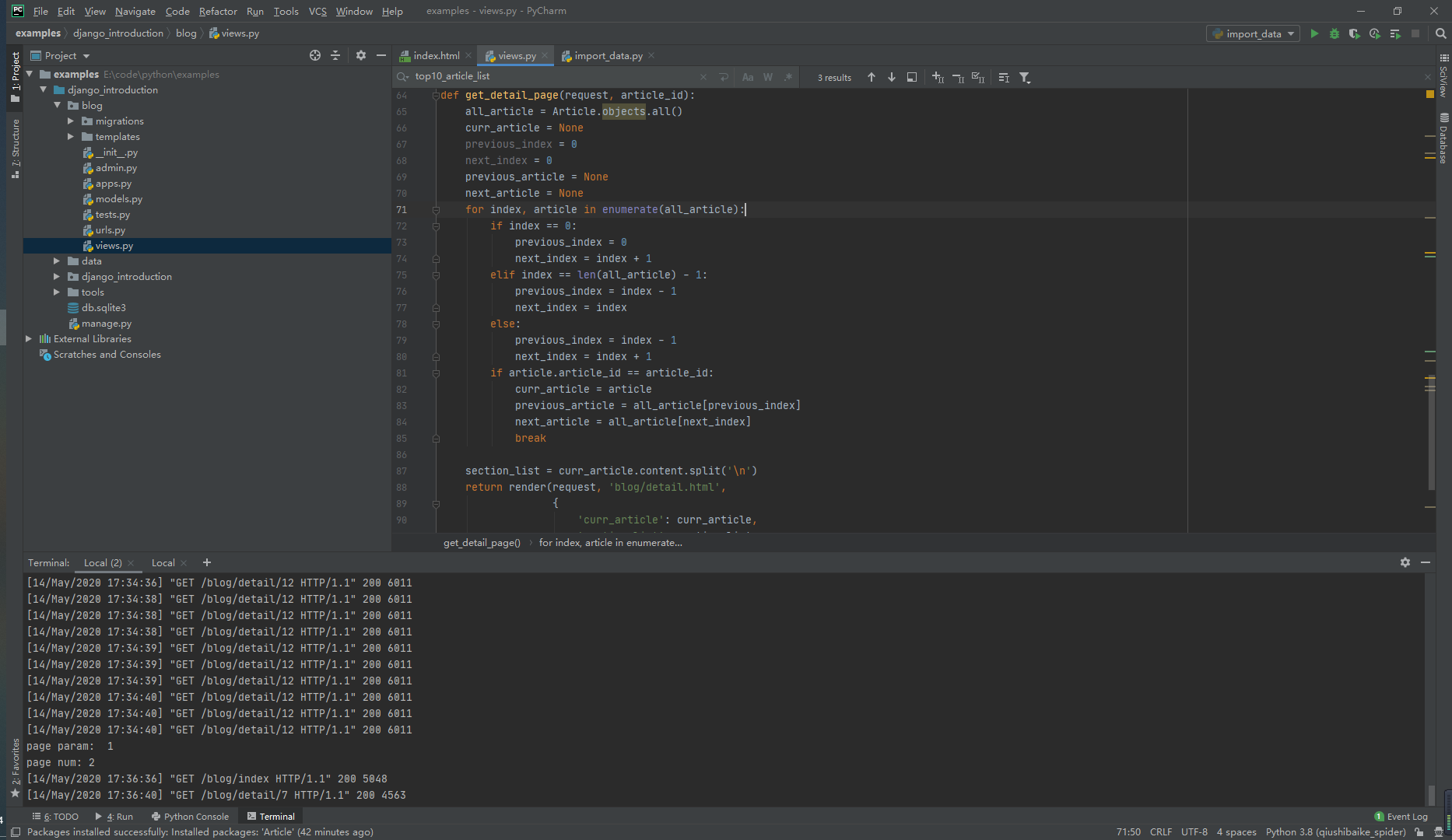This screenshot has width=1452, height=840.
Task: Switch to the import_data.py tab
Action: (x=608, y=55)
